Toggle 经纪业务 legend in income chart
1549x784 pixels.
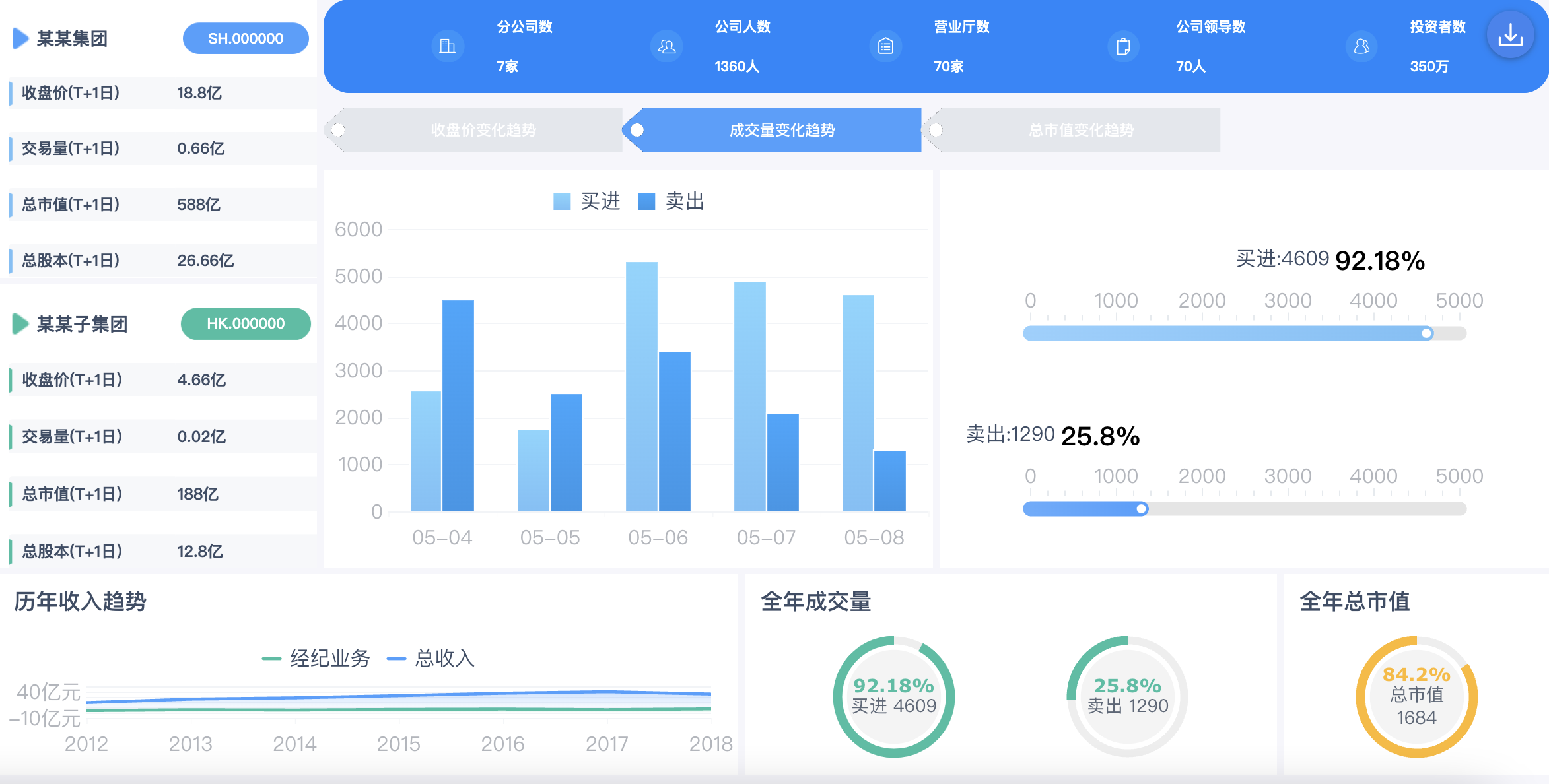[316, 658]
